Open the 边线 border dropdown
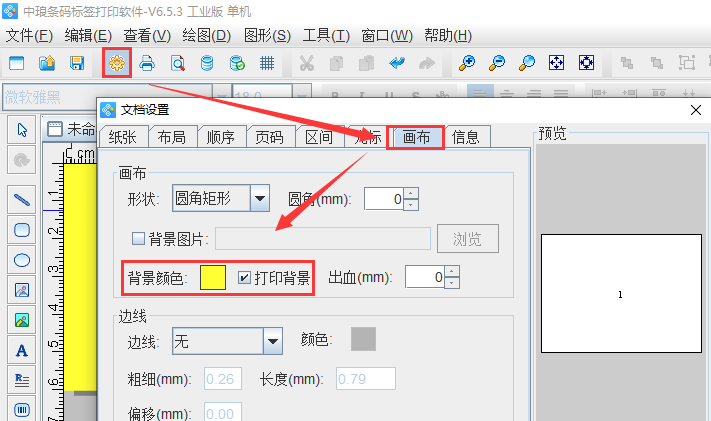 pyautogui.click(x=227, y=341)
